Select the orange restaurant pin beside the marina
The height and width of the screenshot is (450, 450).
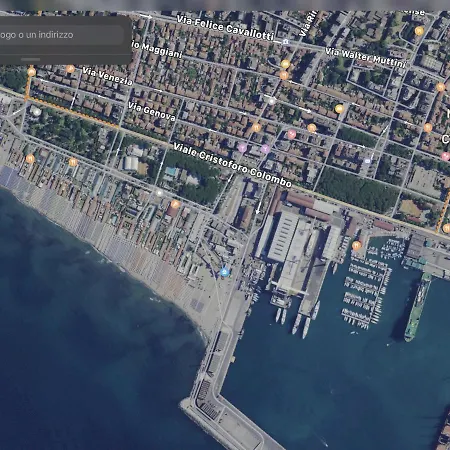357,246
